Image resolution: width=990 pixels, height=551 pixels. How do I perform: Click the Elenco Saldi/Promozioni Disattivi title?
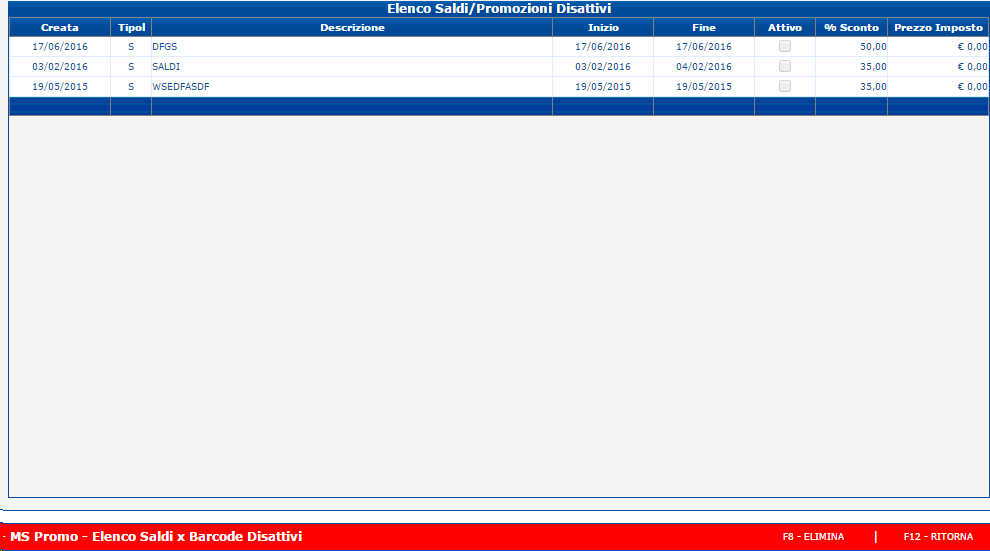499,9
